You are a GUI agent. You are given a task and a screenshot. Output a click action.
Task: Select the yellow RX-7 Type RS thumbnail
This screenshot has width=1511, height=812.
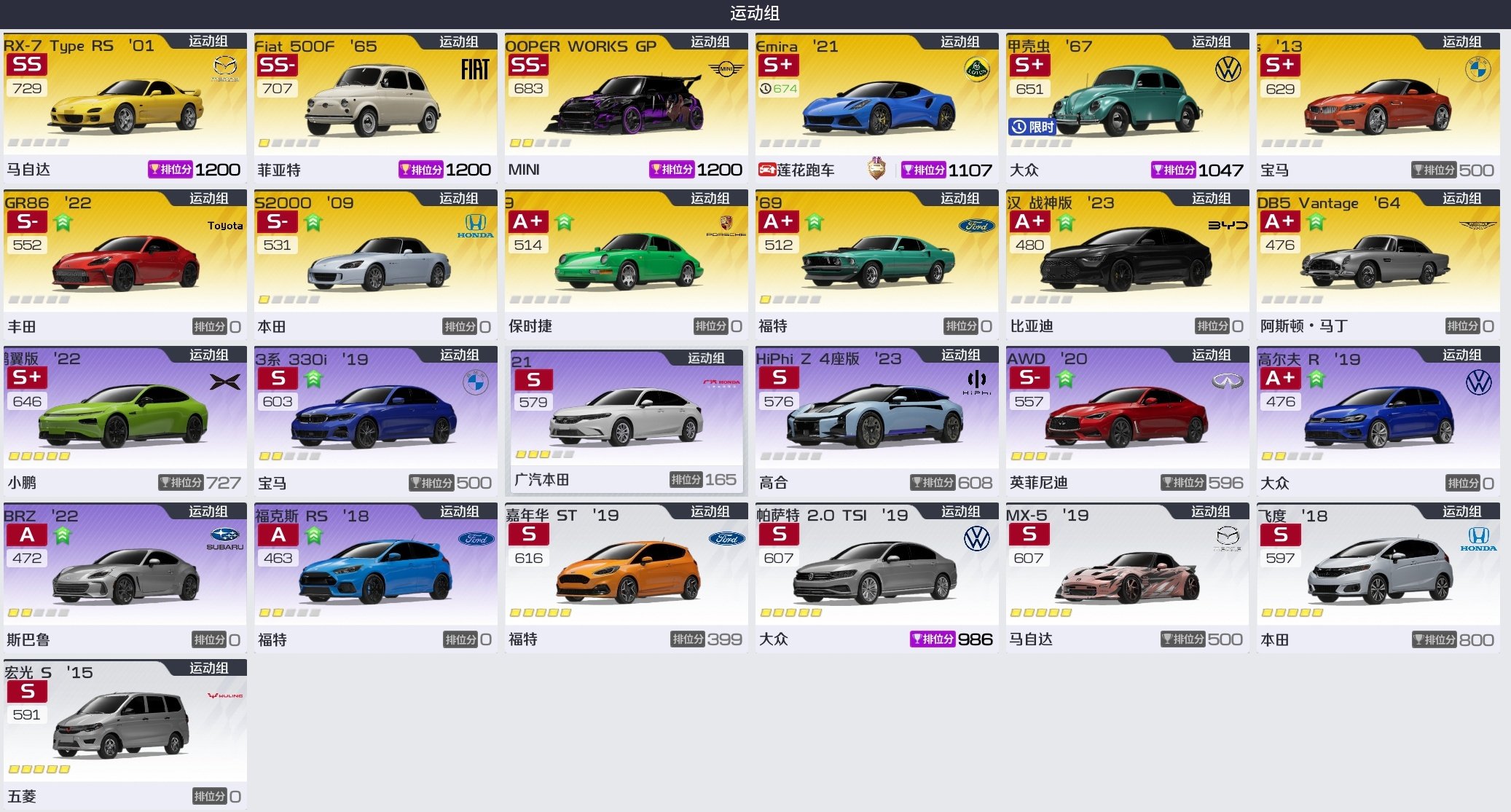point(125,108)
